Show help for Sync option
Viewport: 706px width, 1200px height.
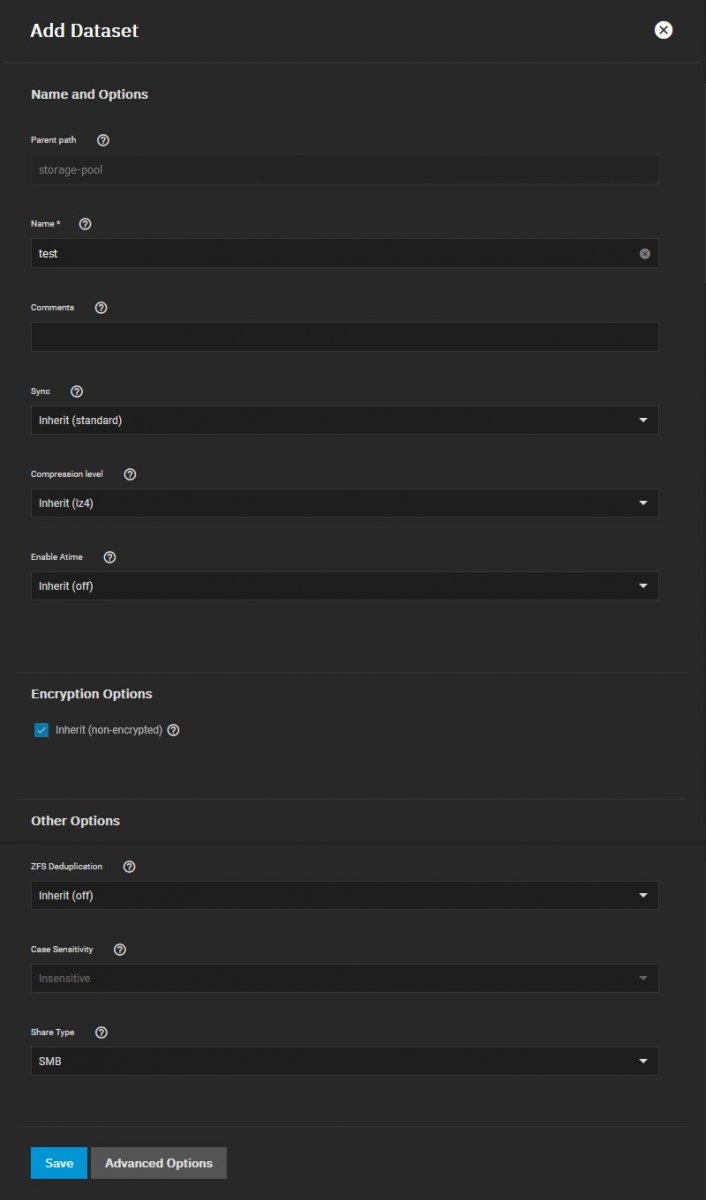[x=77, y=392]
